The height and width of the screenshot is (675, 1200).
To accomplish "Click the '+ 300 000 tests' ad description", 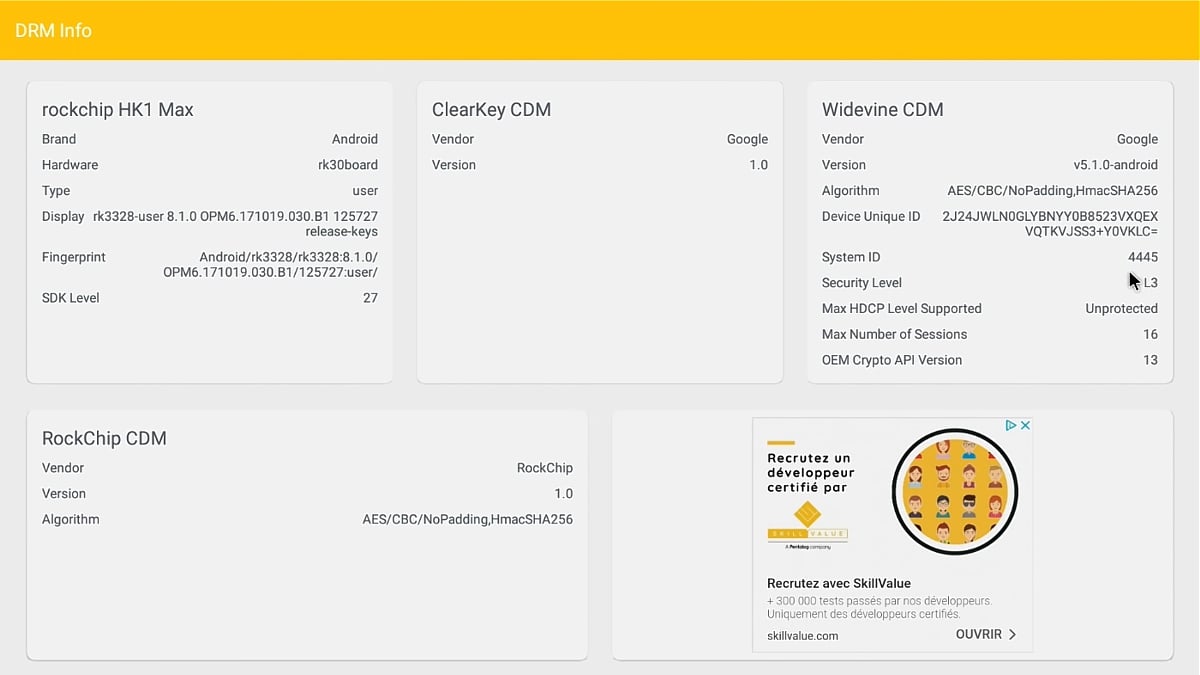I will coord(879,607).
